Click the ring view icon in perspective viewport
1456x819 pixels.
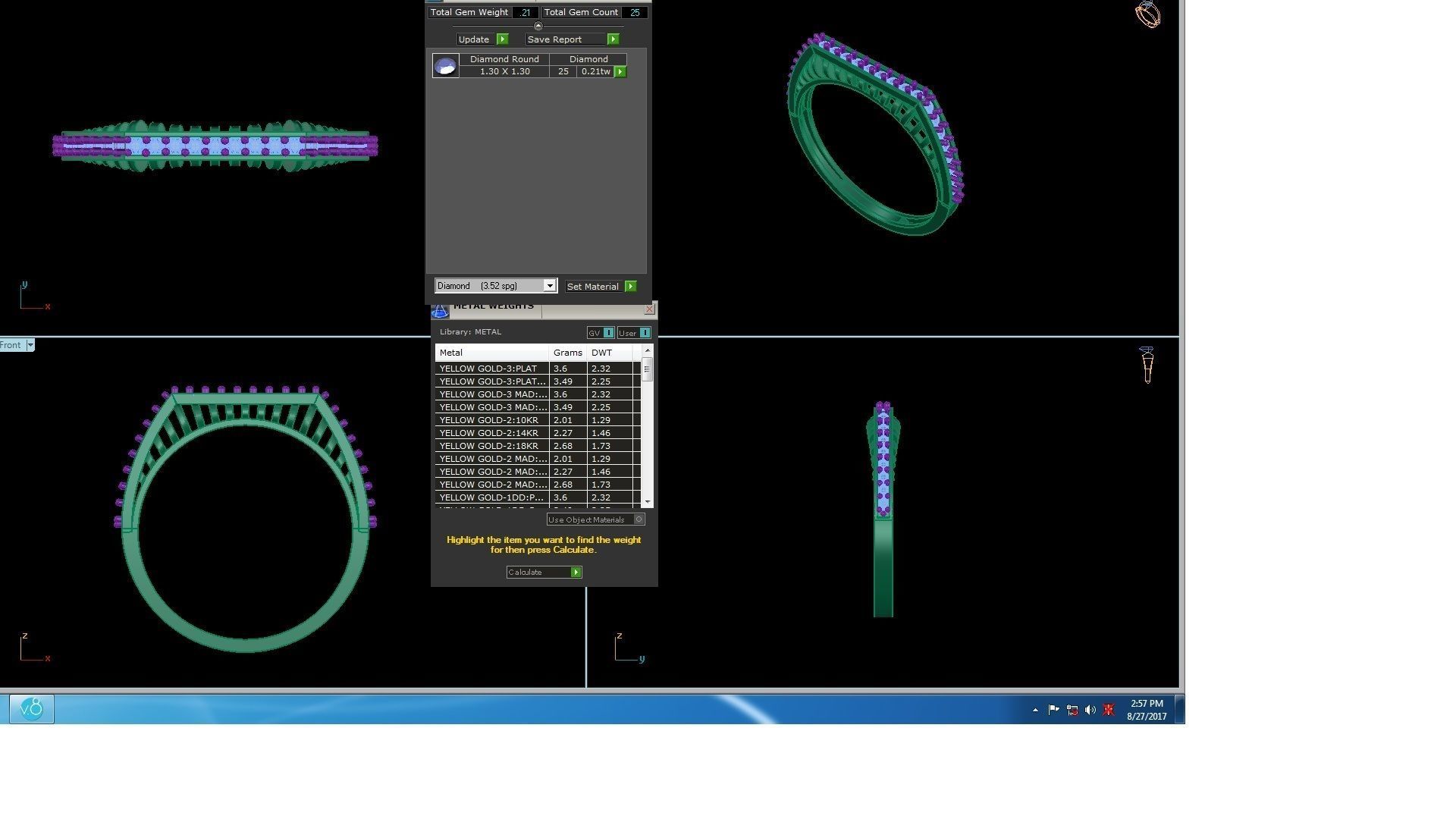coord(1147,14)
